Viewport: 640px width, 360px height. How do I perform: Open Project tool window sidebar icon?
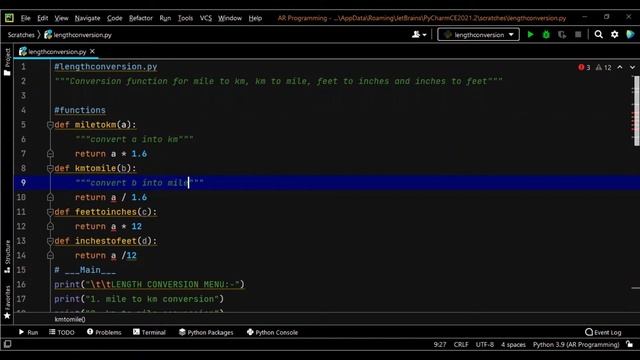(x=7, y=62)
